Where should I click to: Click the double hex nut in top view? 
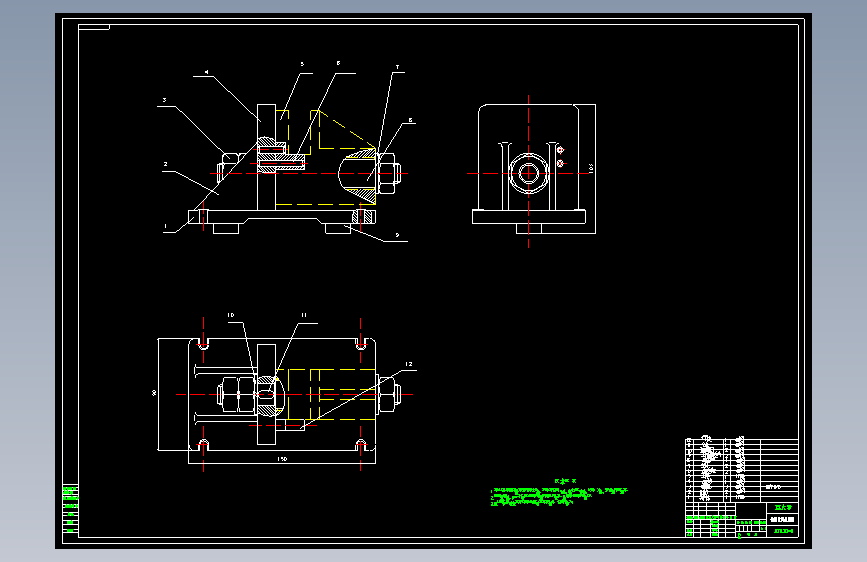[x=236, y=394]
